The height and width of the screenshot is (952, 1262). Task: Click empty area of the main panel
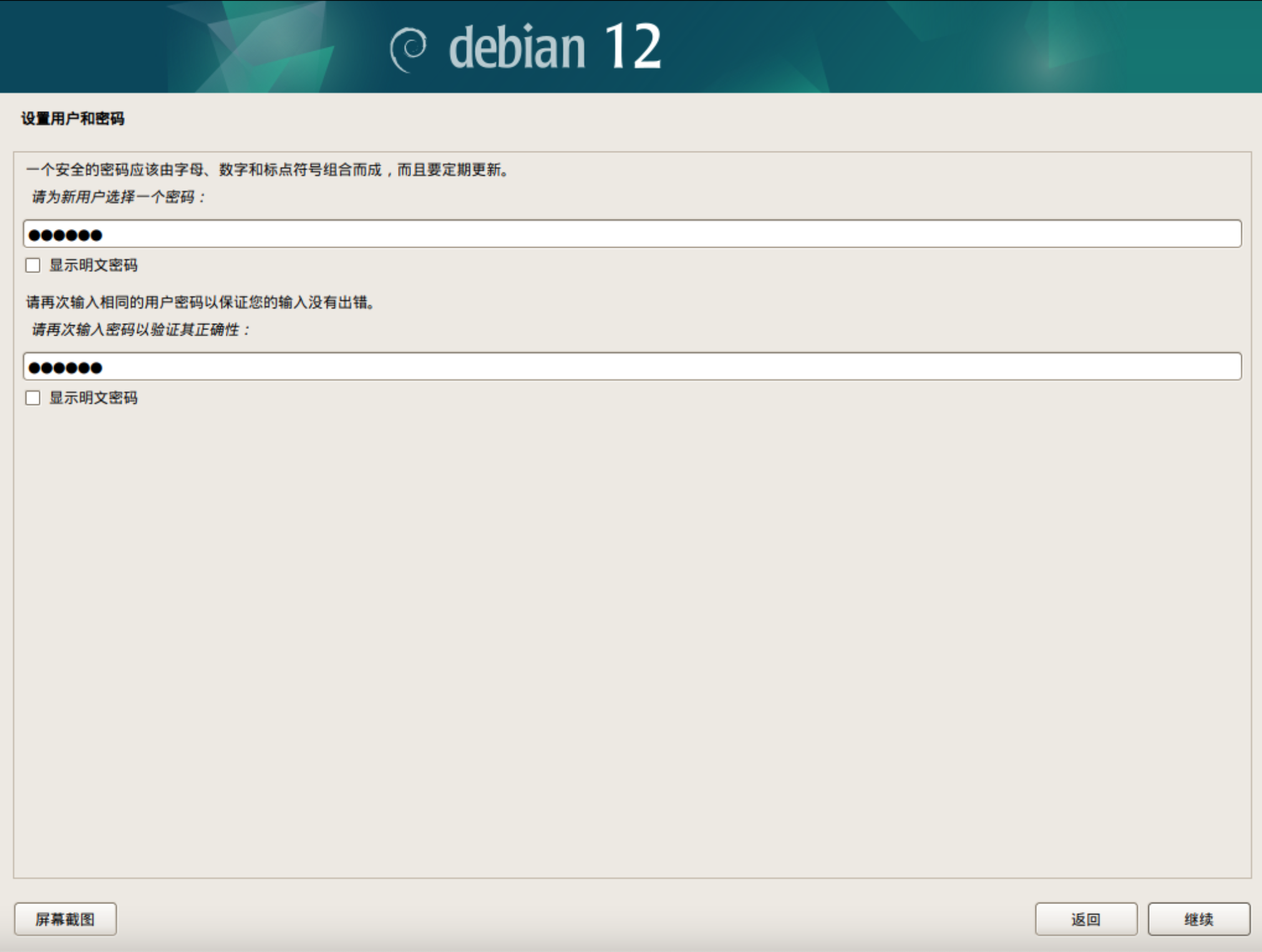[x=631, y=624]
